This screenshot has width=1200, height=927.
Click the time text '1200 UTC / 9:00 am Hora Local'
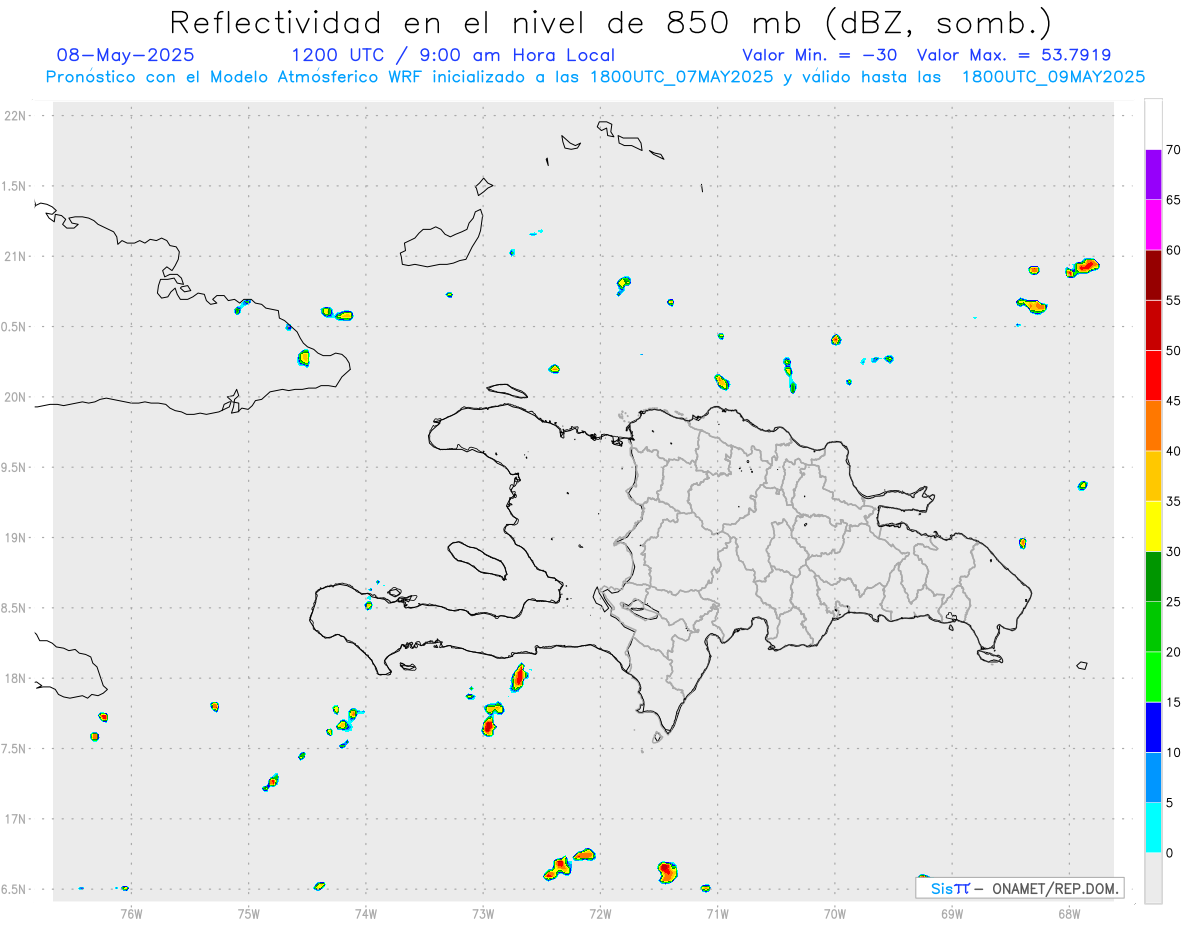453,55
